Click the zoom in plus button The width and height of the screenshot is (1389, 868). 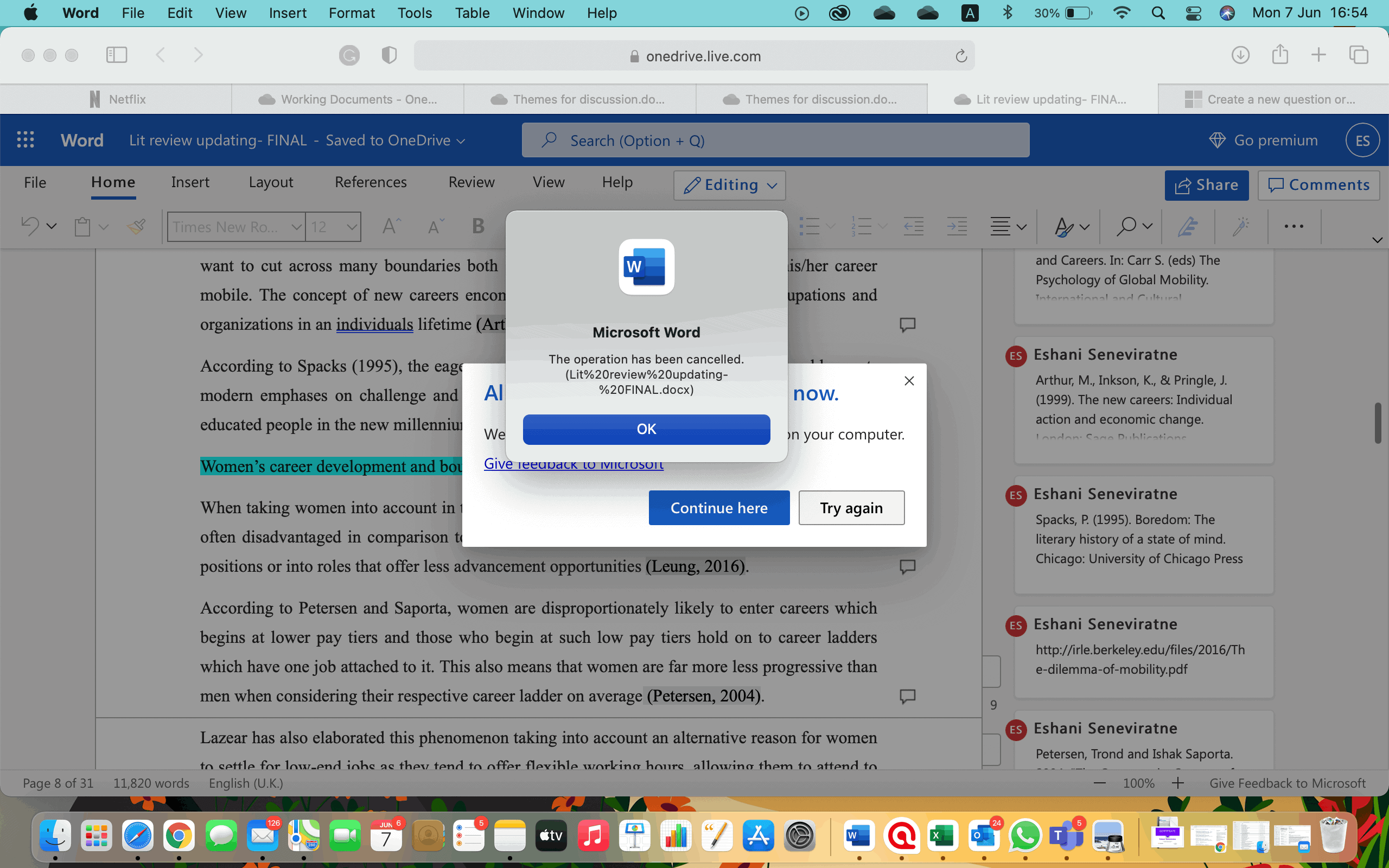[x=1178, y=783]
